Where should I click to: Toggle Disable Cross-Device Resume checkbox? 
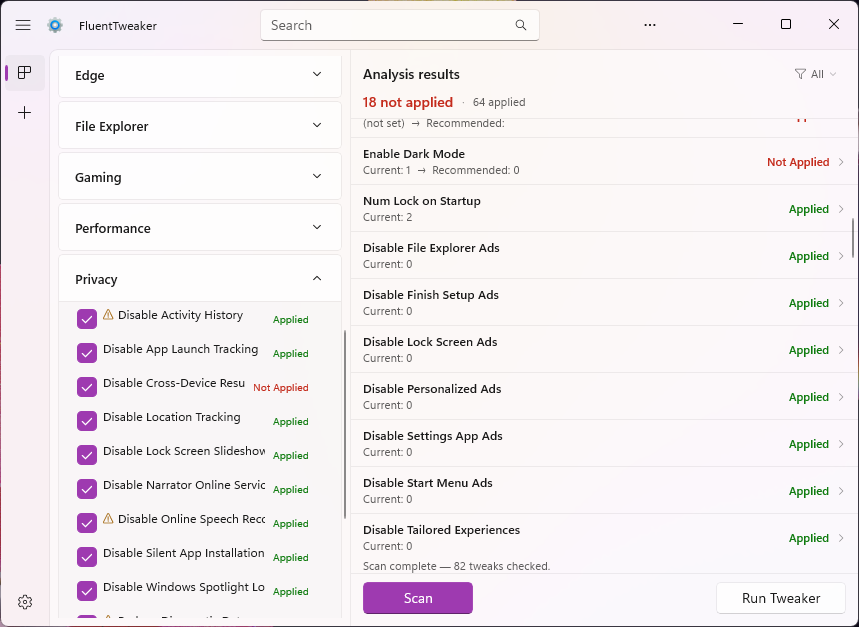point(87,387)
